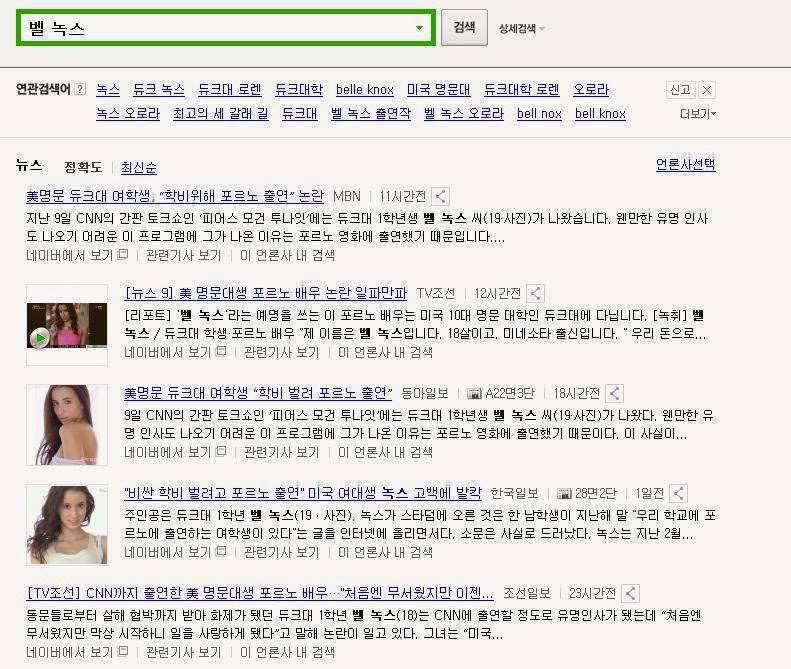The width and height of the screenshot is (791, 669).
Task: Click 이 언론사 내 검색 under 한국일보 article
Action: (385, 552)
